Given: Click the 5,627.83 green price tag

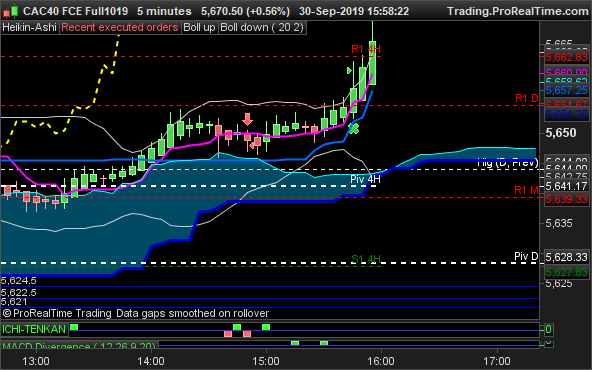Looking at the screenshot, I should coord(566,272).
